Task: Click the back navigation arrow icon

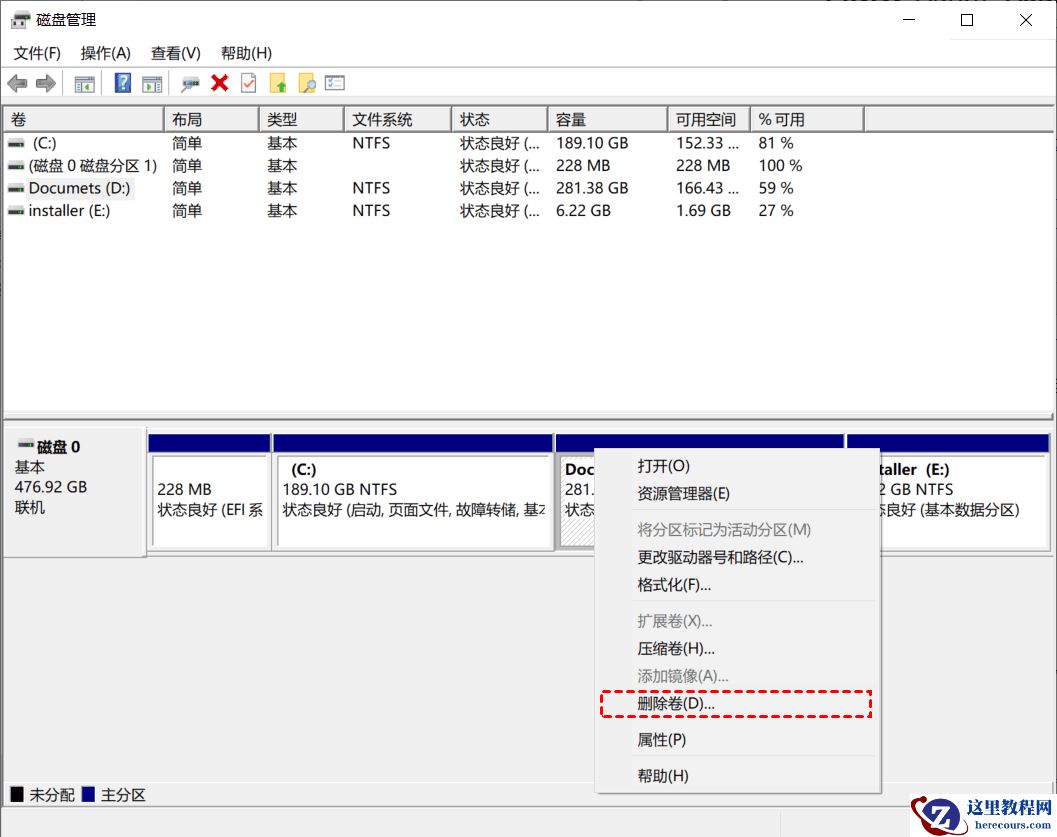Action: coord(17,83)
